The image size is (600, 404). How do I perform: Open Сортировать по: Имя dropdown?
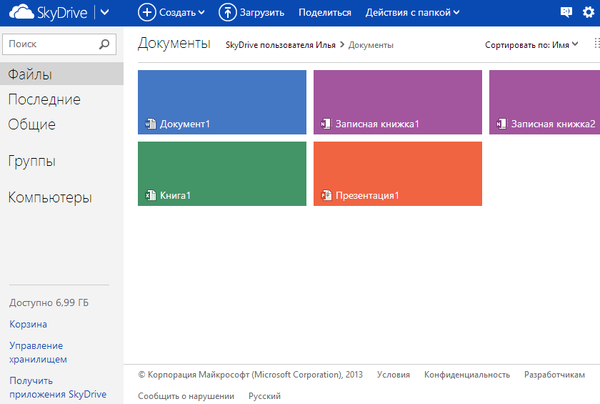tap(532, 45)
